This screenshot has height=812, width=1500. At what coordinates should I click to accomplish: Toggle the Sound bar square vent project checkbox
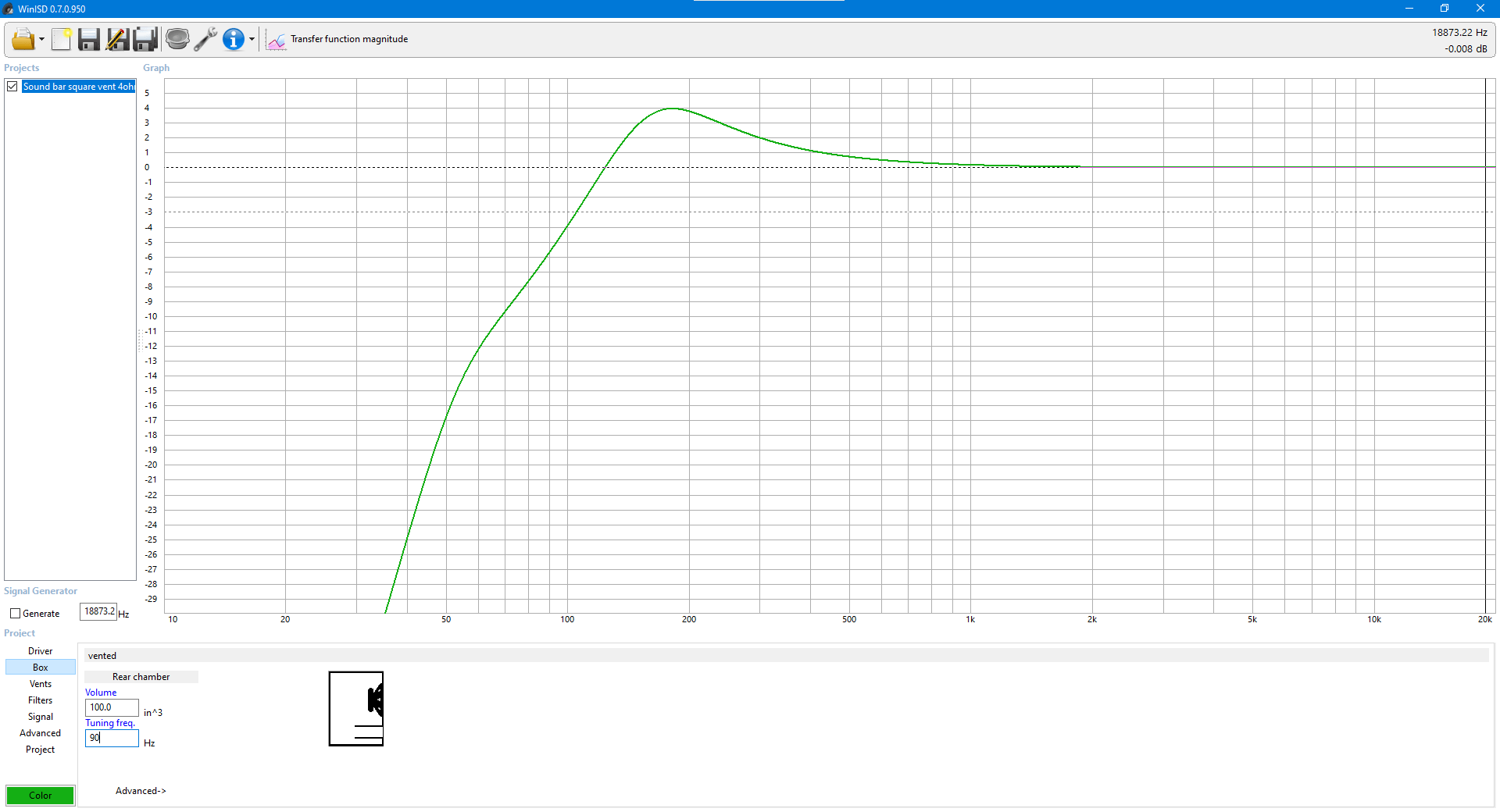pyautogui.click(x=12, y=87)
